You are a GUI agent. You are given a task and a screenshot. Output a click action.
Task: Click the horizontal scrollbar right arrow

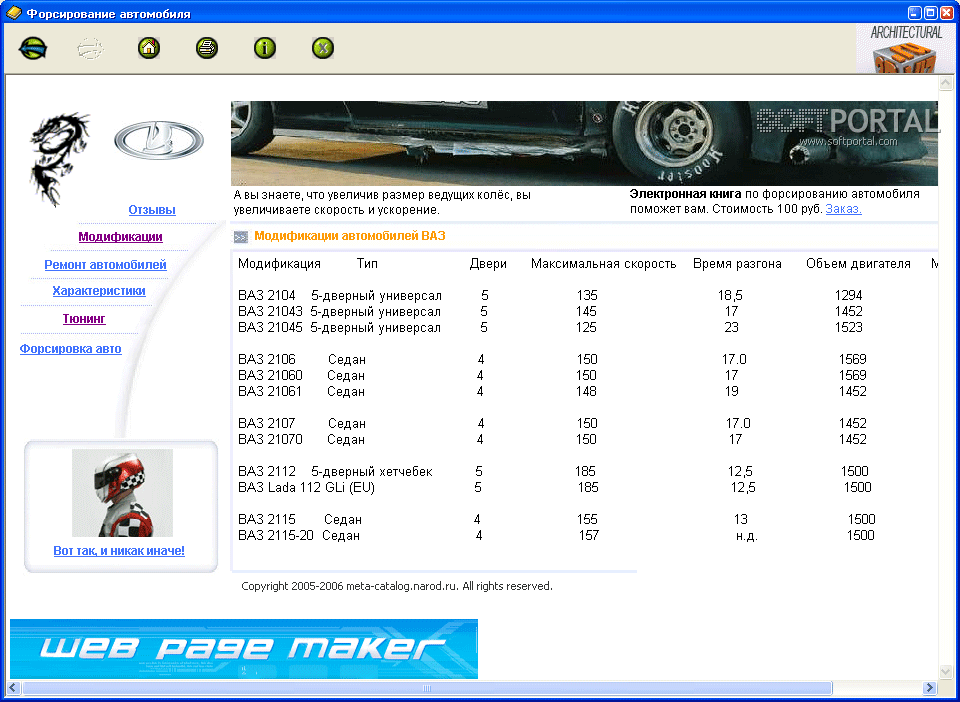coord(930,688)
